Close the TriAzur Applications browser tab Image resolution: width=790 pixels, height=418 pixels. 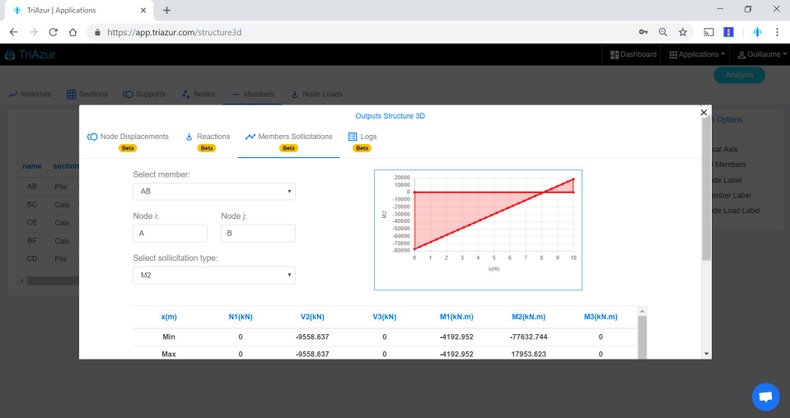(x=143, y=10)
